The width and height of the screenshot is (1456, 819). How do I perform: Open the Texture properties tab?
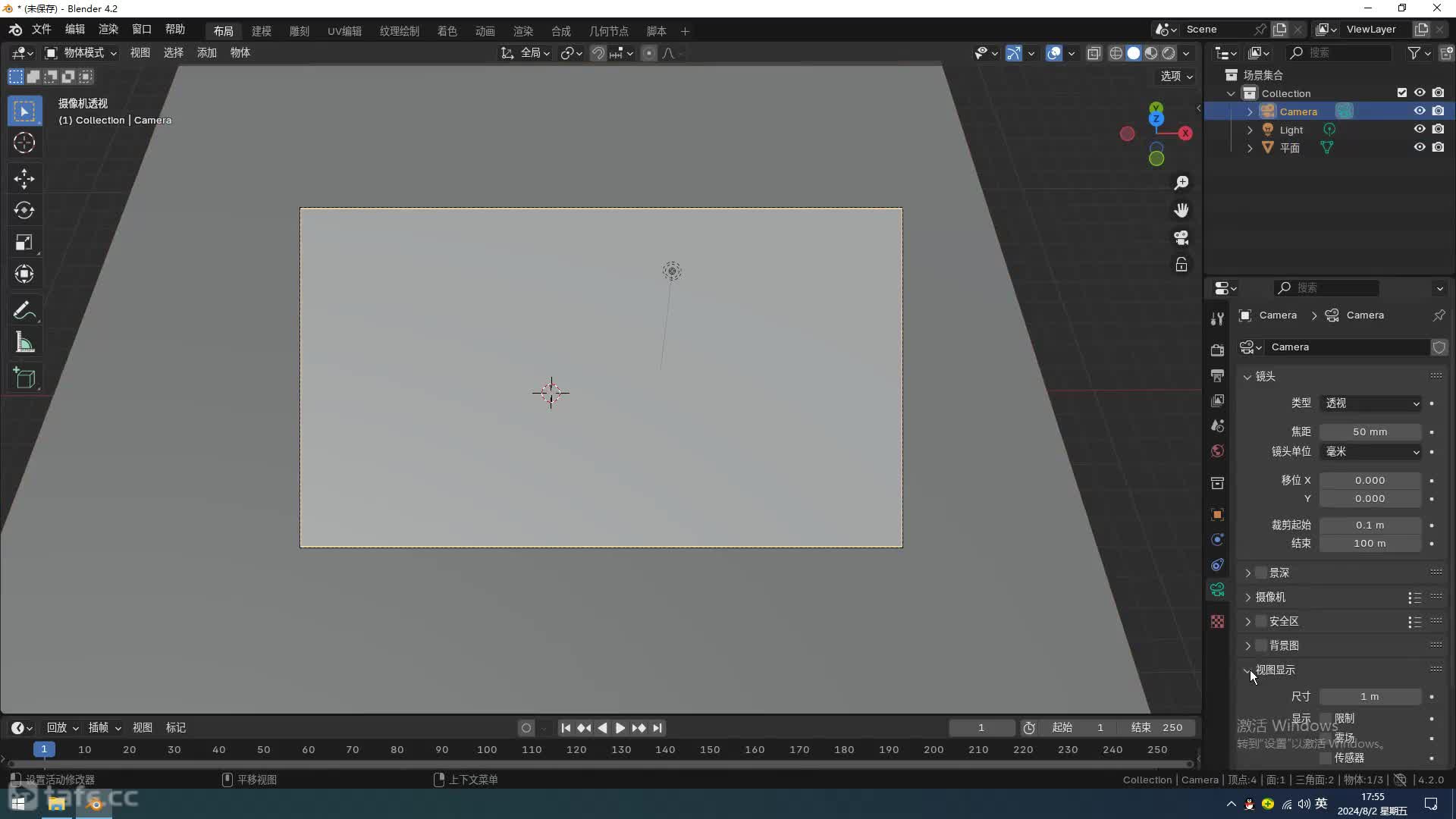point(1217,621)
